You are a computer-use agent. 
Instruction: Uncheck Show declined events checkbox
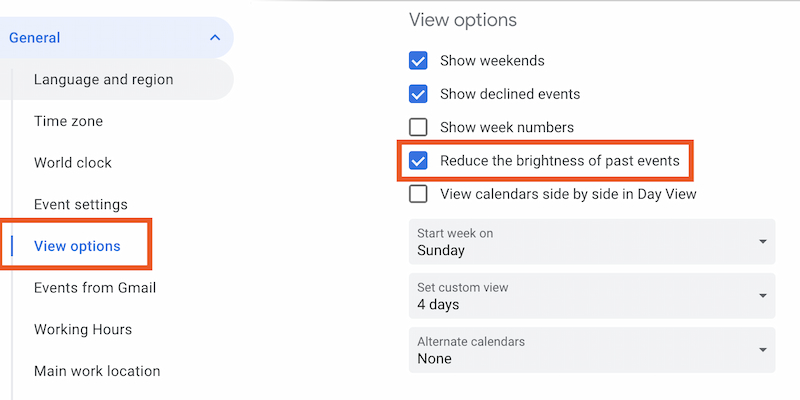[x=418, y=94]
